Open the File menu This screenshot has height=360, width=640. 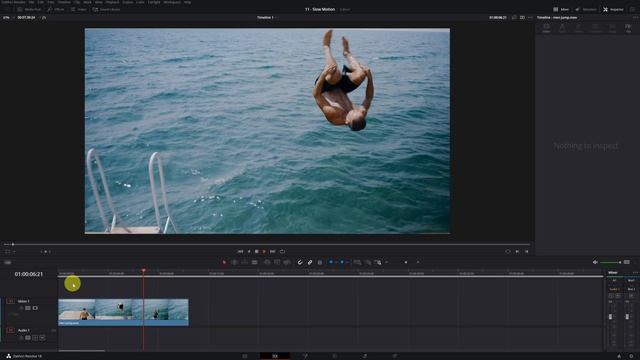pyautogui.click(x=31, y=2)
